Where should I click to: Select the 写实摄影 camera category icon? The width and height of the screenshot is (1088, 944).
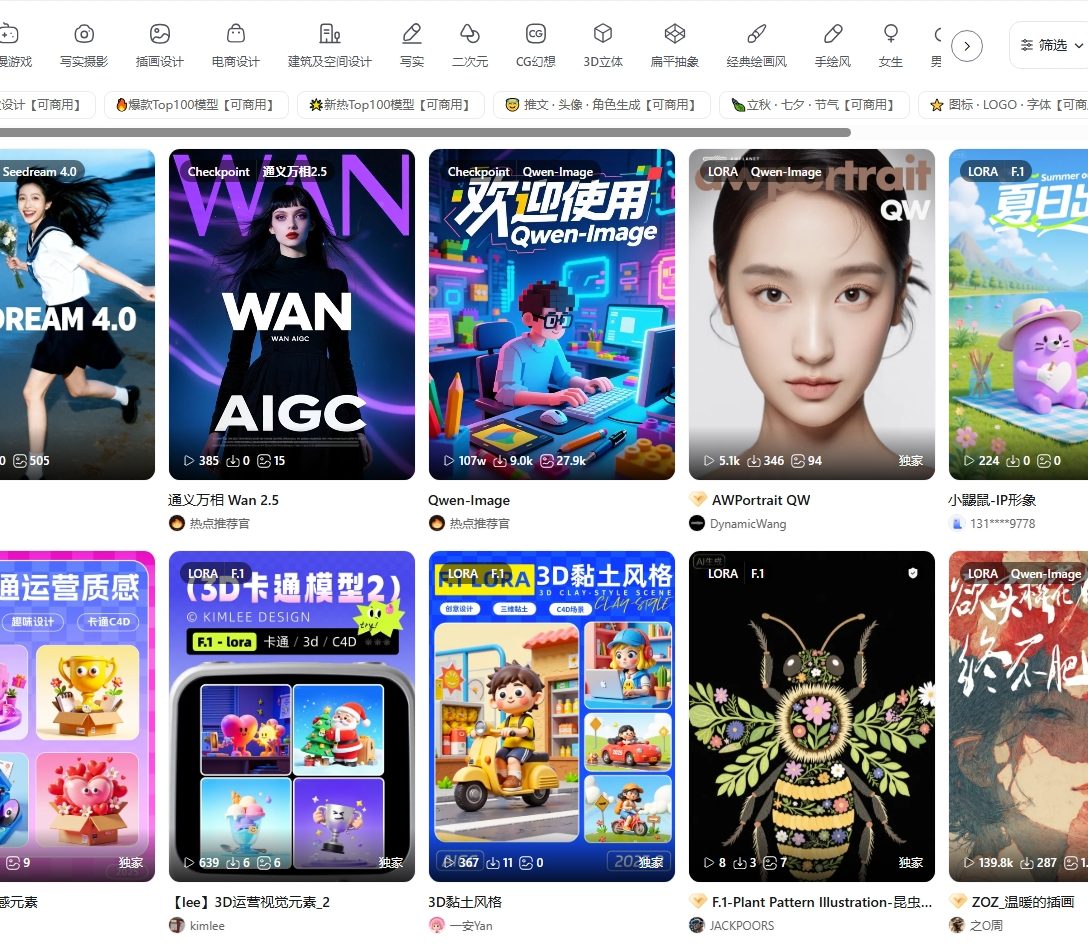(84, 35)
